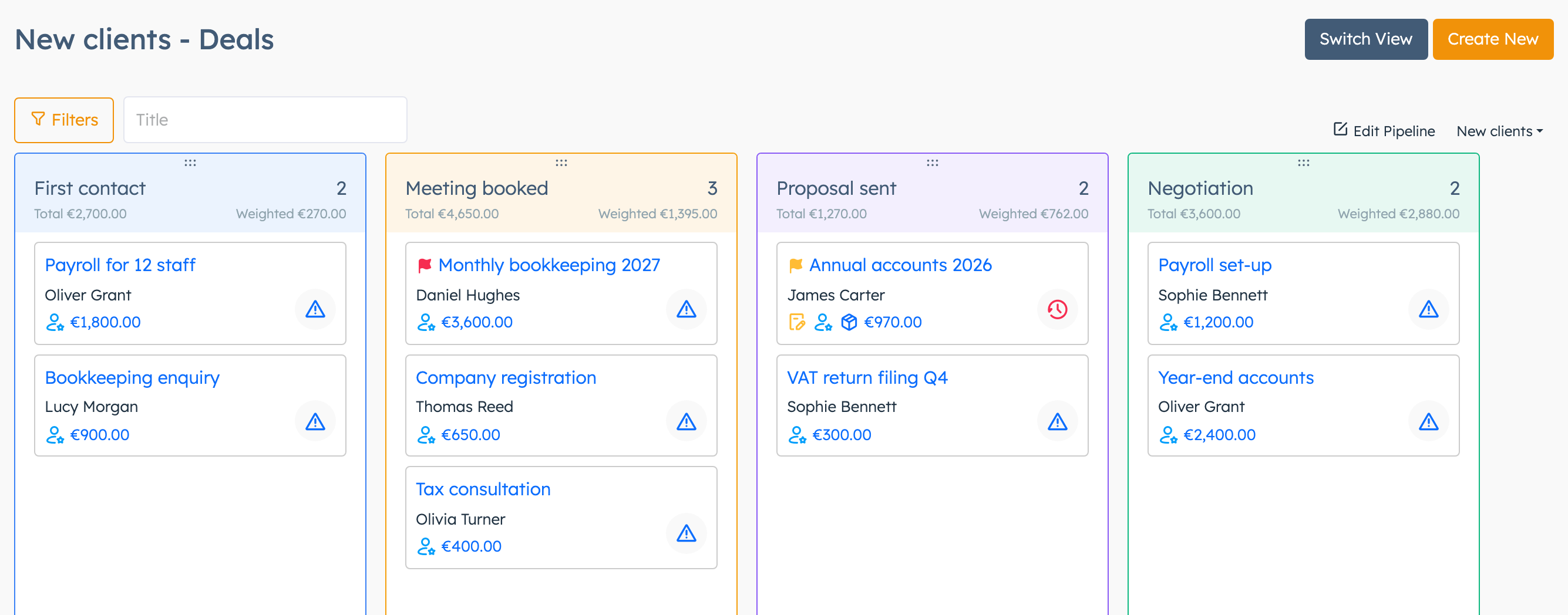This screenshot has height=615, width=1568.
Task: Click product box icon on Annual accounts card
Action: [x=849, y=322]
